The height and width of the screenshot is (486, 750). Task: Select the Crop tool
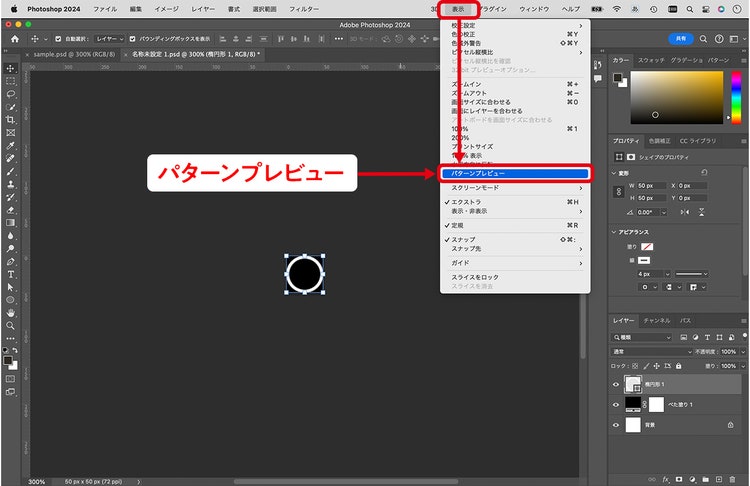click(x=10, y=120)
